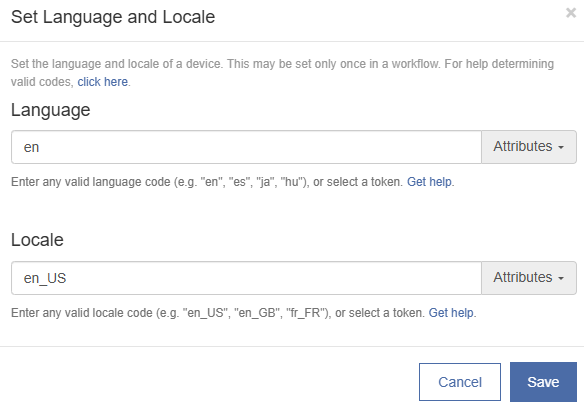Save the language and locale settings

pos(543,382)
